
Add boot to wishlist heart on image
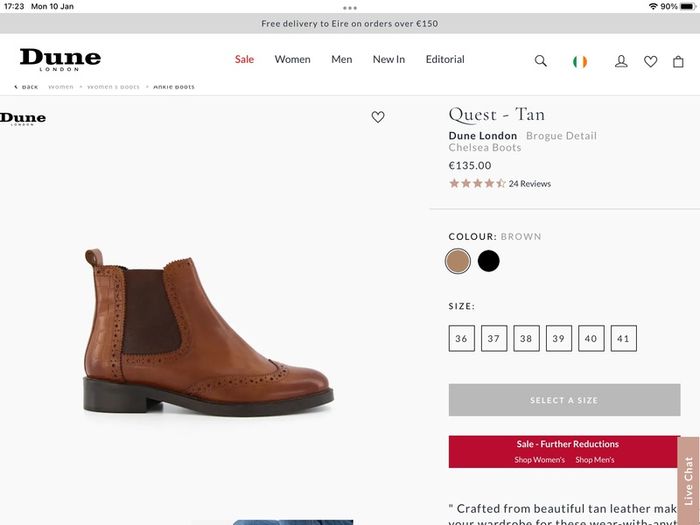tap(378, 117)
